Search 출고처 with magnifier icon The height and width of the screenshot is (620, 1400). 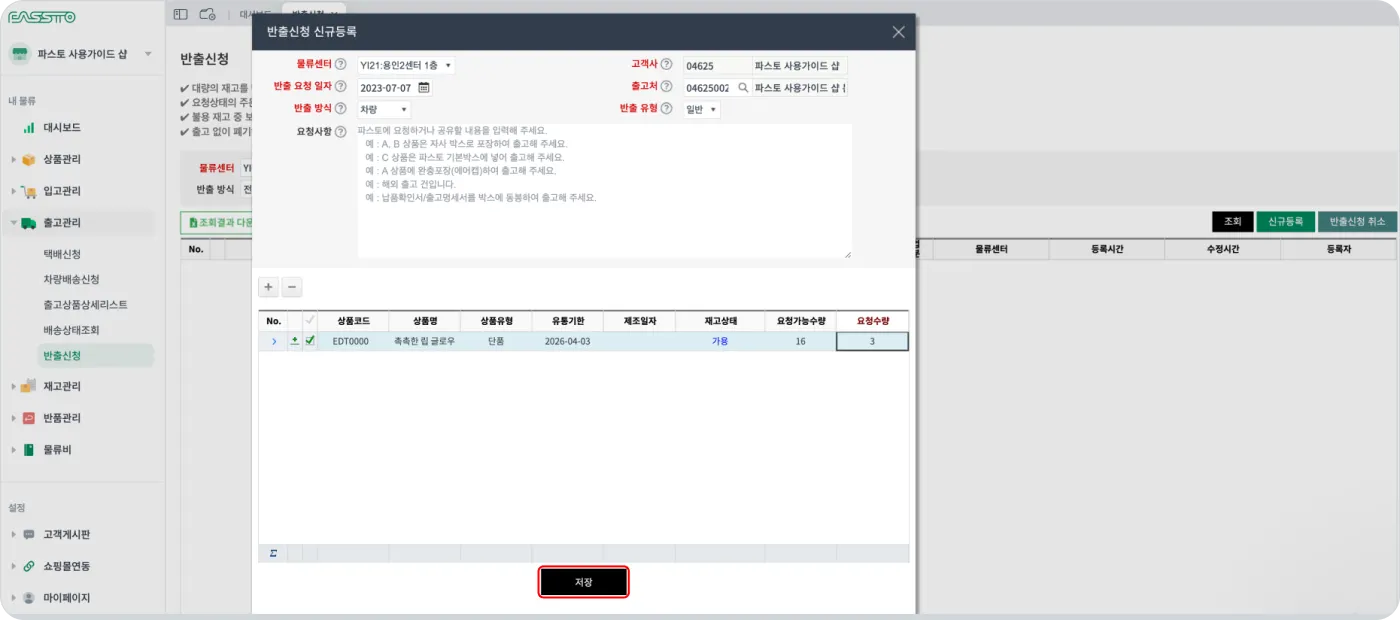coord(743,87)
